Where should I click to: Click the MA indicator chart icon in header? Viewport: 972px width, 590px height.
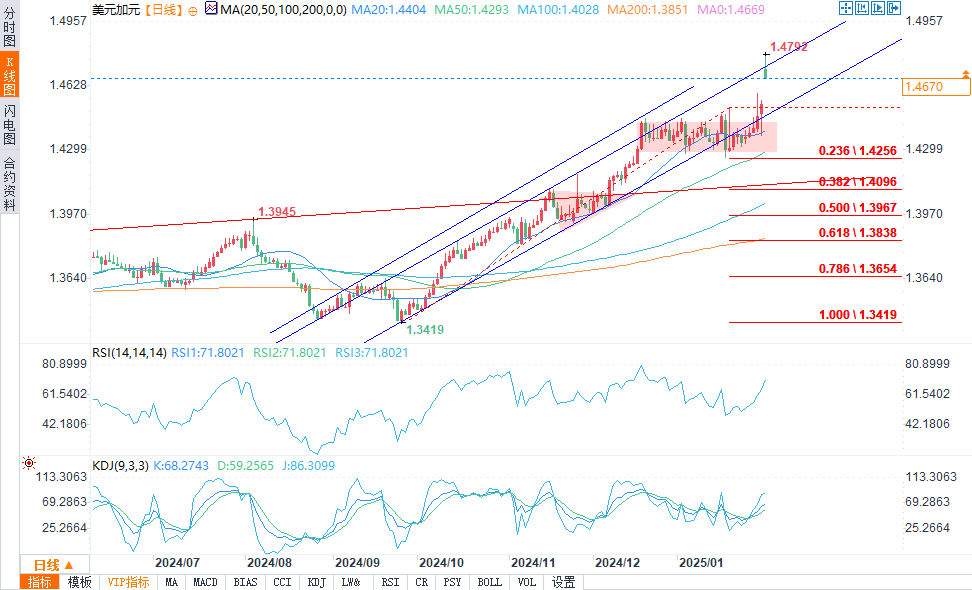[x=211, y=8]
